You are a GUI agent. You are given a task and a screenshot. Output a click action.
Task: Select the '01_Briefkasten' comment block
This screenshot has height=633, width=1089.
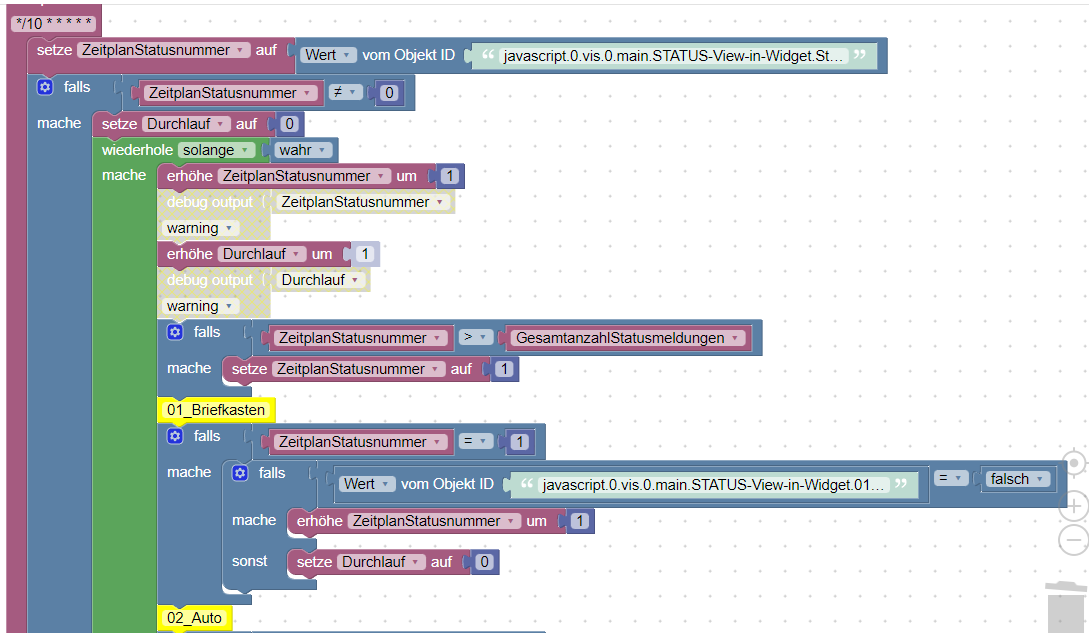[216, 410]
